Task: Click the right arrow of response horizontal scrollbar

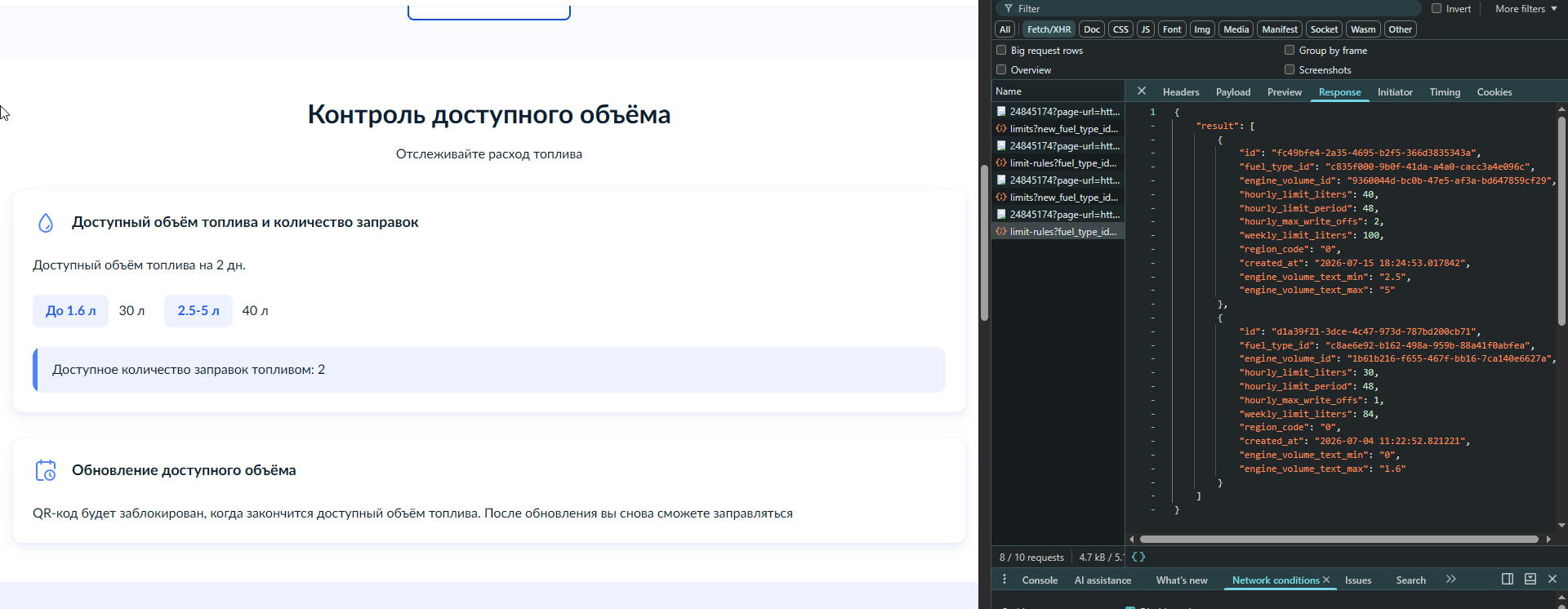Action: point(1548,540)
